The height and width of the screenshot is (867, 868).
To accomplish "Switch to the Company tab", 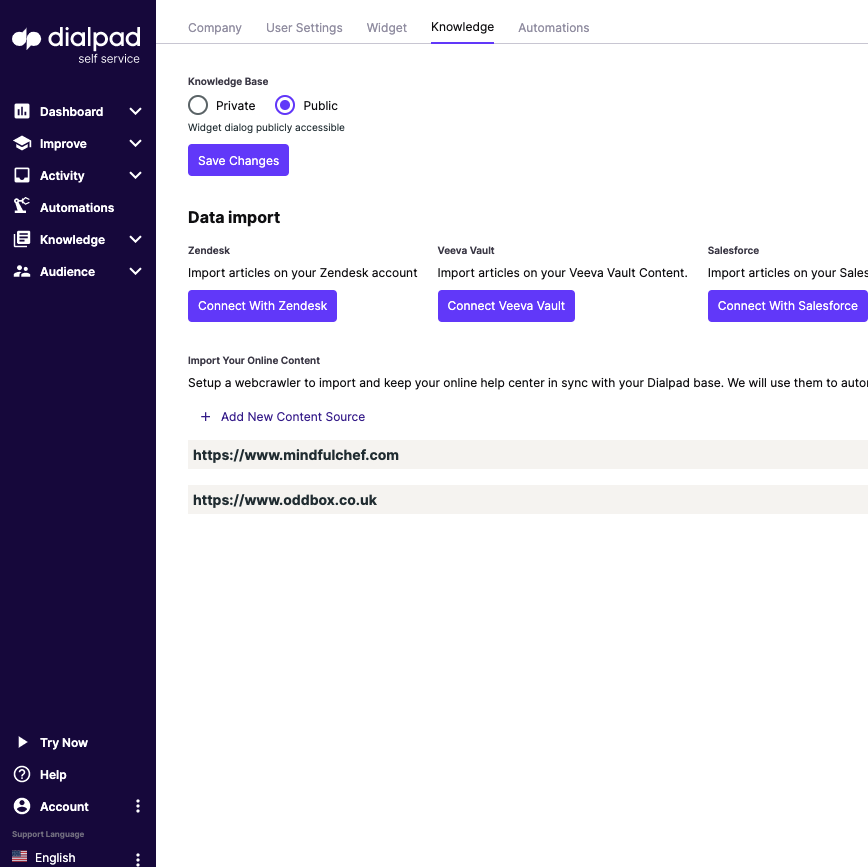I will [215, 28].
